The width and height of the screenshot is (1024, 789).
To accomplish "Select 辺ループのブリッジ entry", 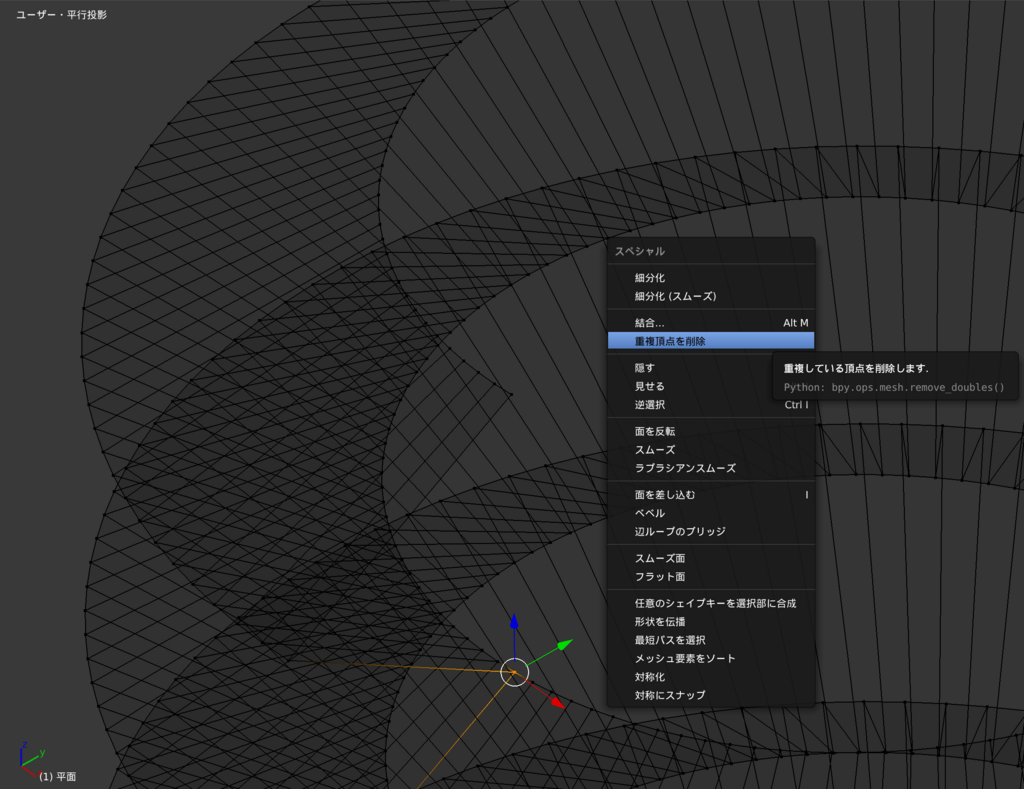I will coord(711,531).
